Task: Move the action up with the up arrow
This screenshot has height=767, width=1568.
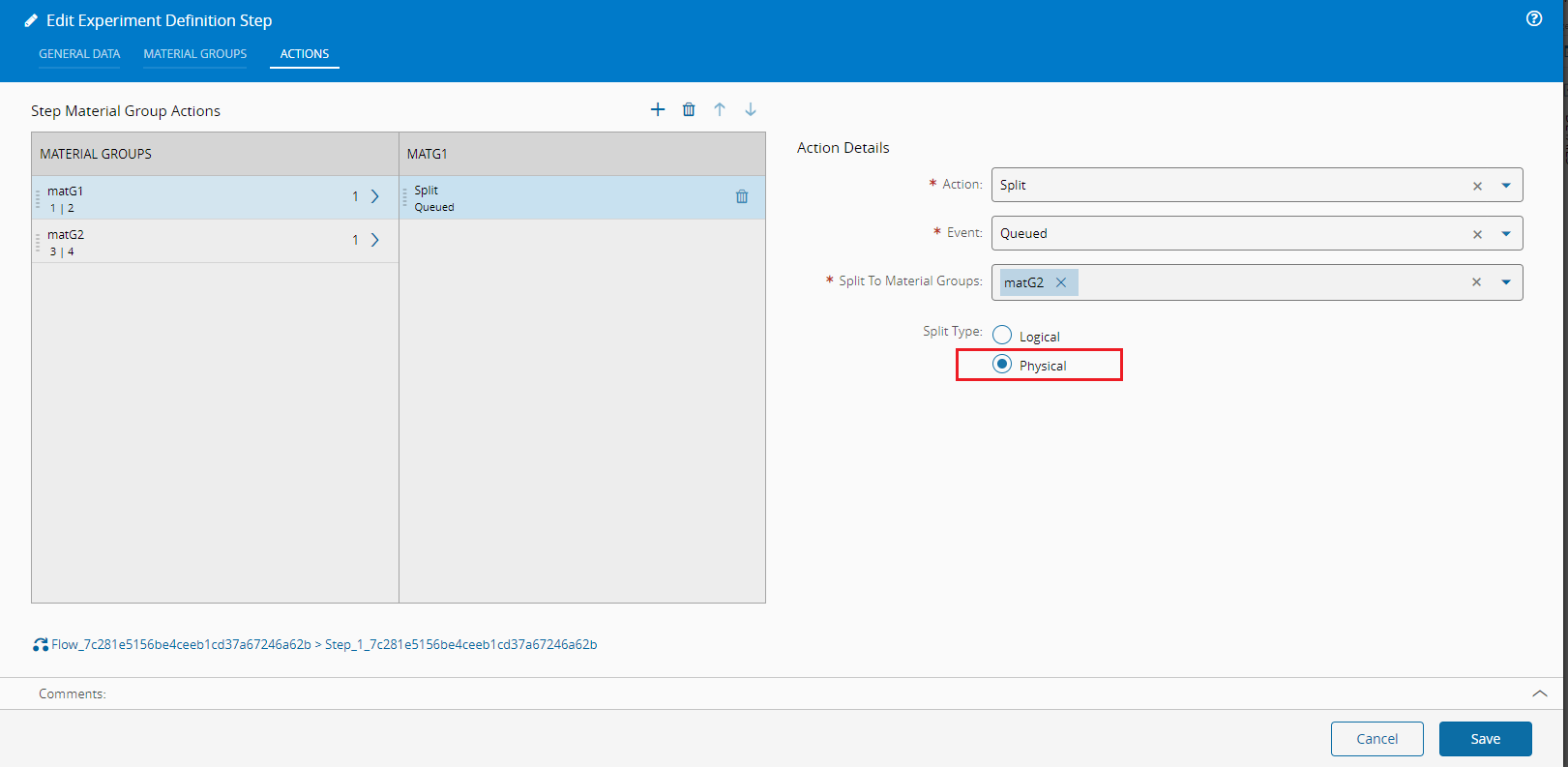Action: [x=720, y=109]
